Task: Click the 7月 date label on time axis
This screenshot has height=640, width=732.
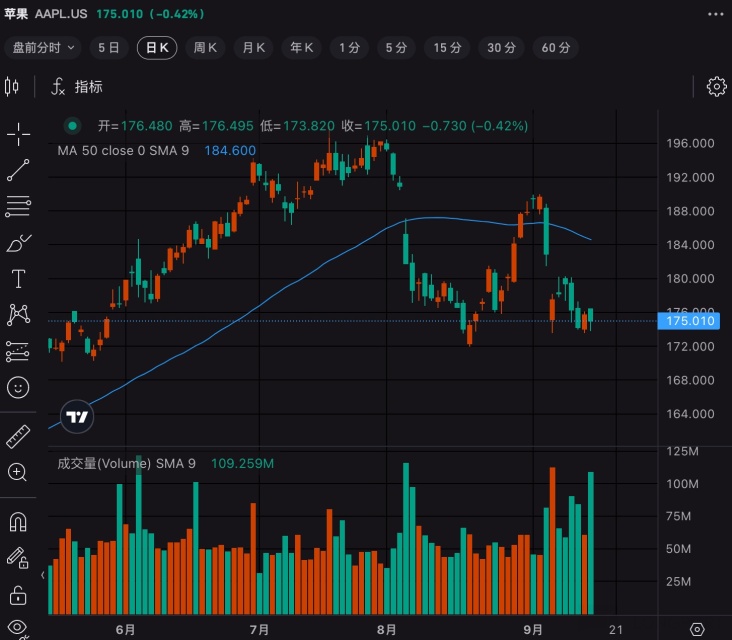Action: [x=259, y=630]
